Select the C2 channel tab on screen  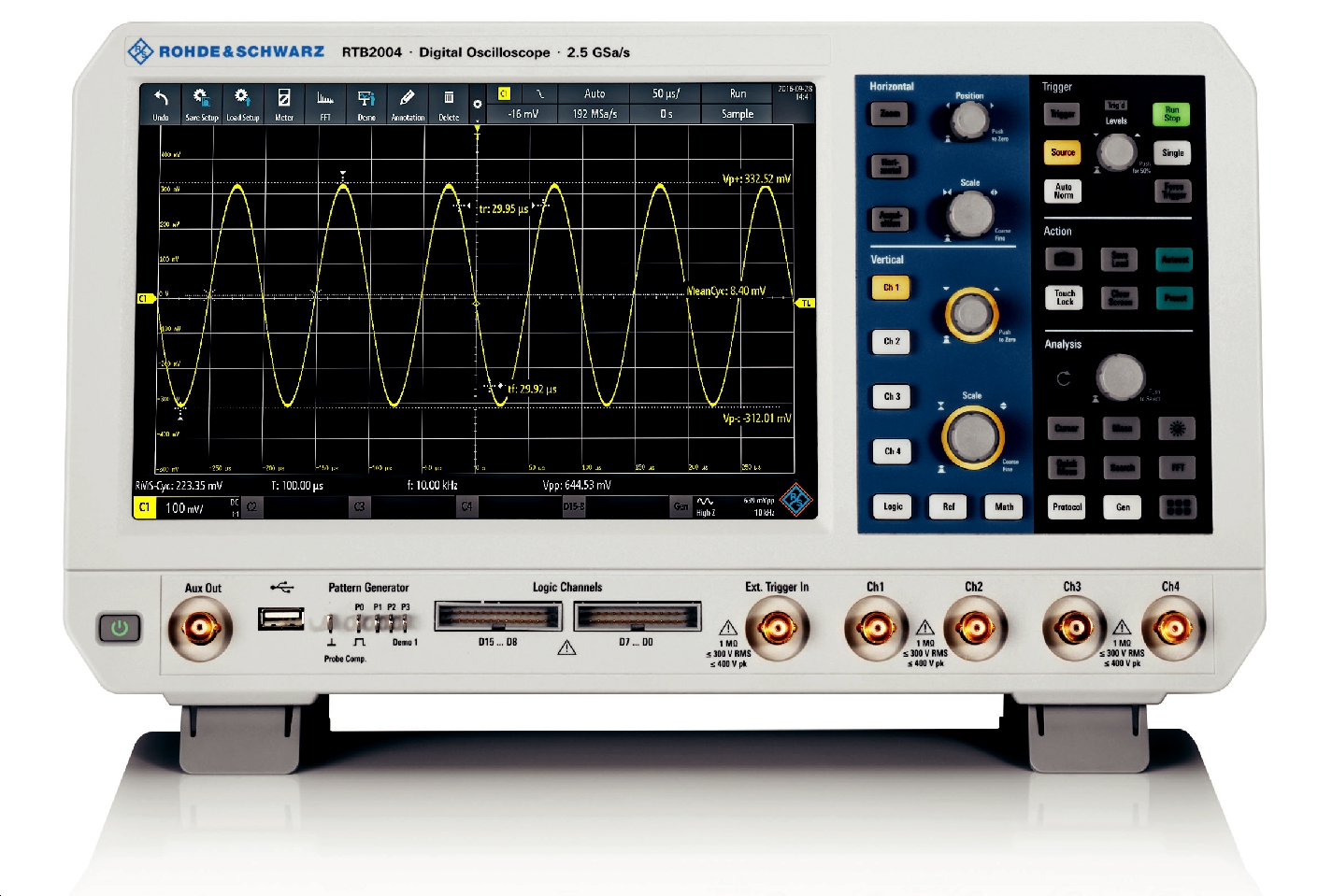tap(251, 507)
